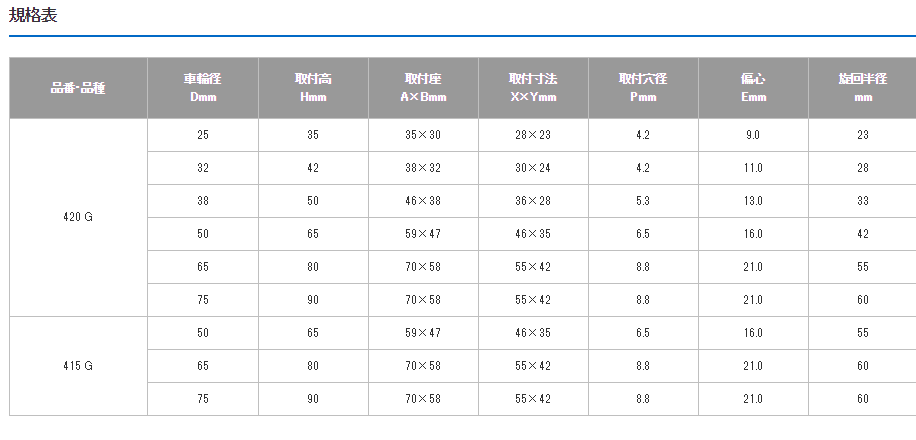The height and width of the screenshot is (440, 916).
Task: Click the 420 G product row label
Action: coord(78,217)
